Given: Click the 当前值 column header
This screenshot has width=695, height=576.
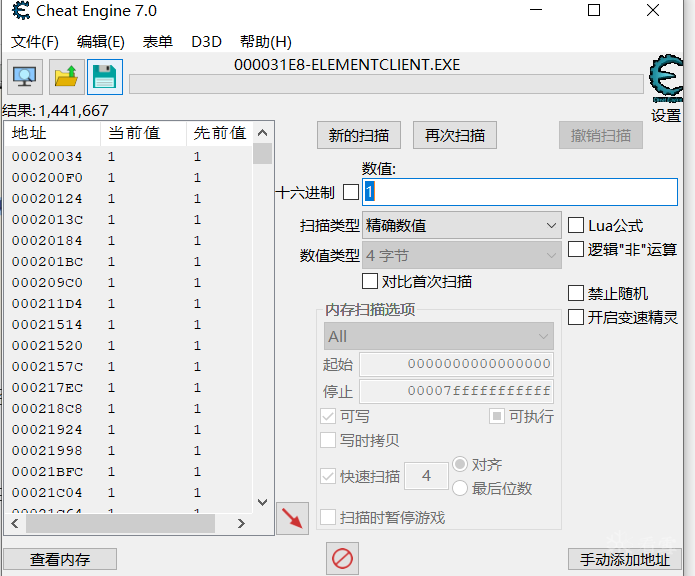Looking at the screenshot, I should [144, 133].
